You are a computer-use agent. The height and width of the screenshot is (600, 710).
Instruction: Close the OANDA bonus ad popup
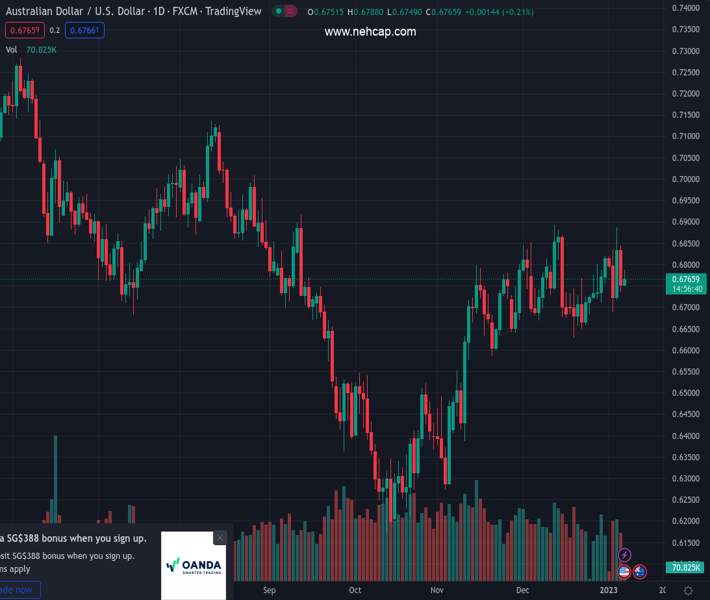point(220,538)
